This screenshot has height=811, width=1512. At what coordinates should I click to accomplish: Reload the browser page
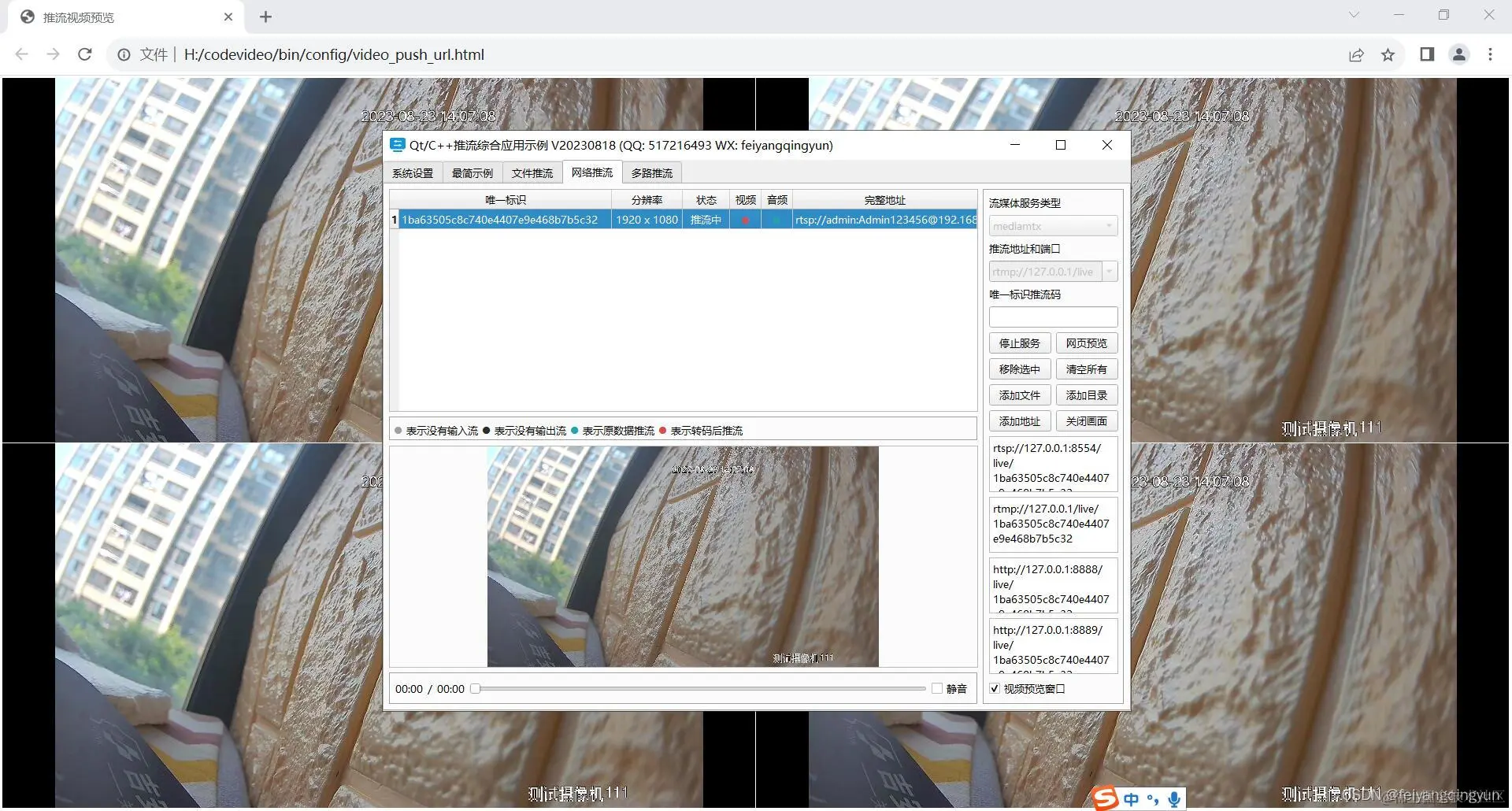pos(85,54)
